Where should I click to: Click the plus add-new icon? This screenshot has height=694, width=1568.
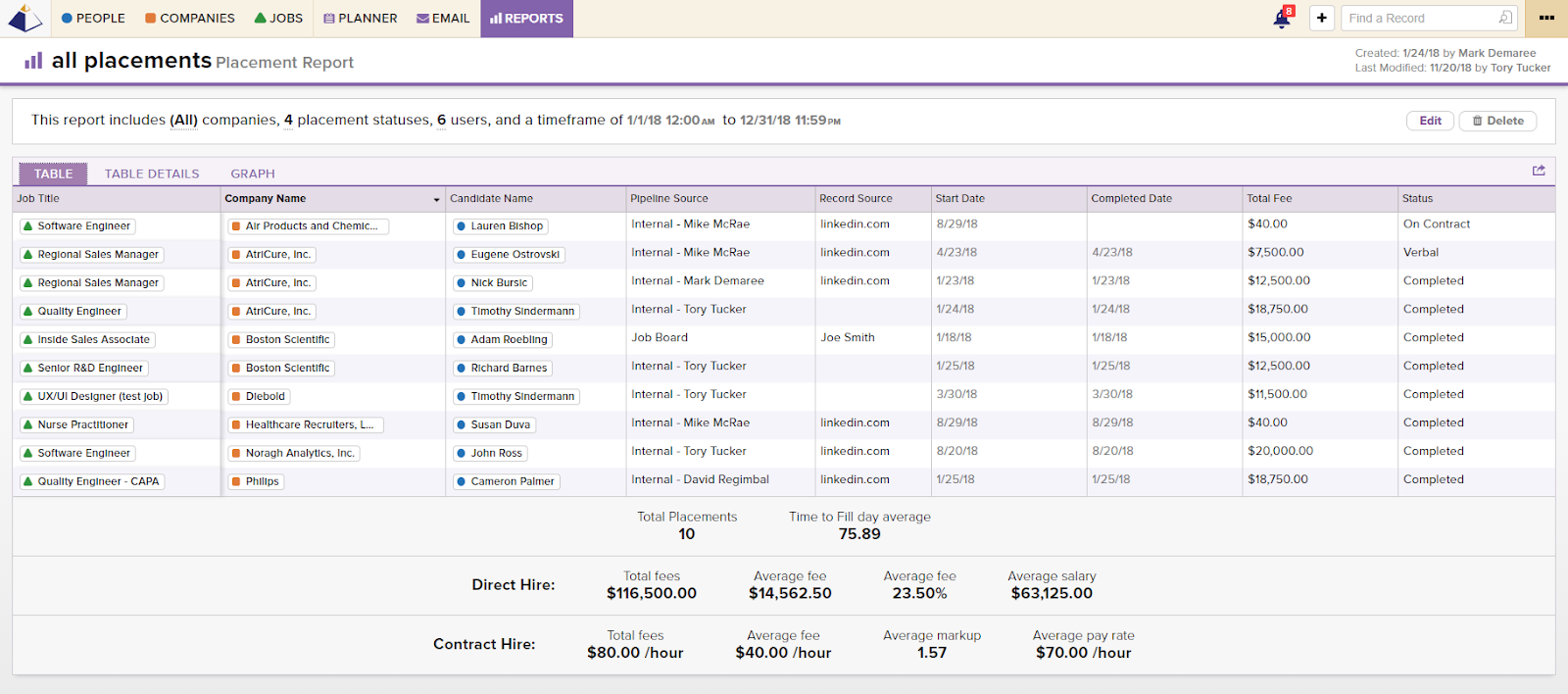(x=1322, y=18)
